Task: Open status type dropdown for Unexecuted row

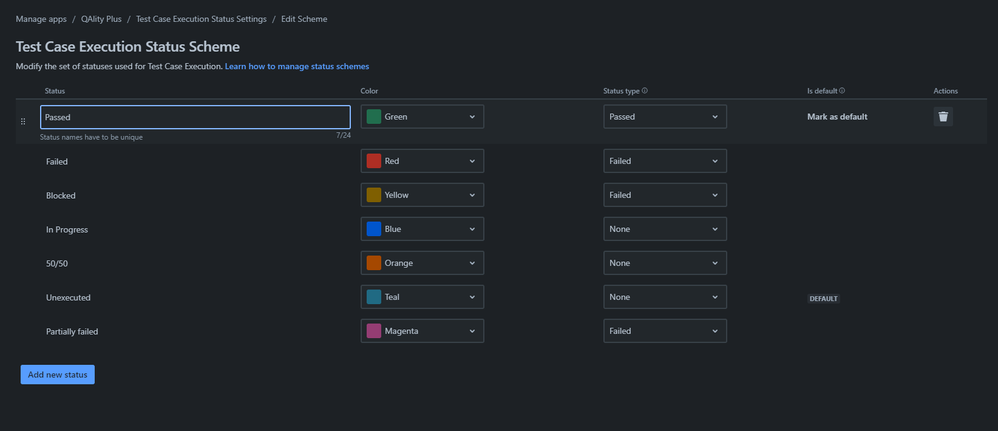Action: point(665,297)
